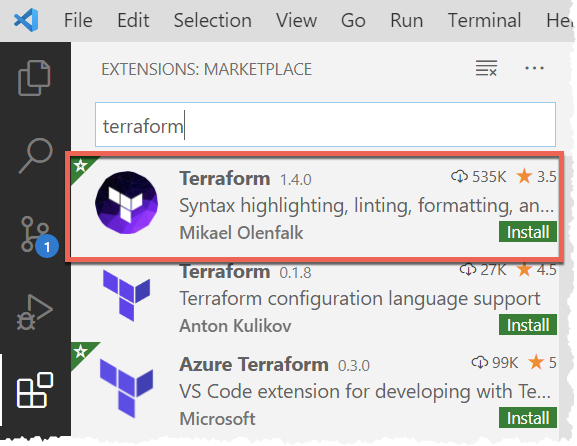Click the Mikael Olenfalk Terraform extension logo

tap(127, 202)
